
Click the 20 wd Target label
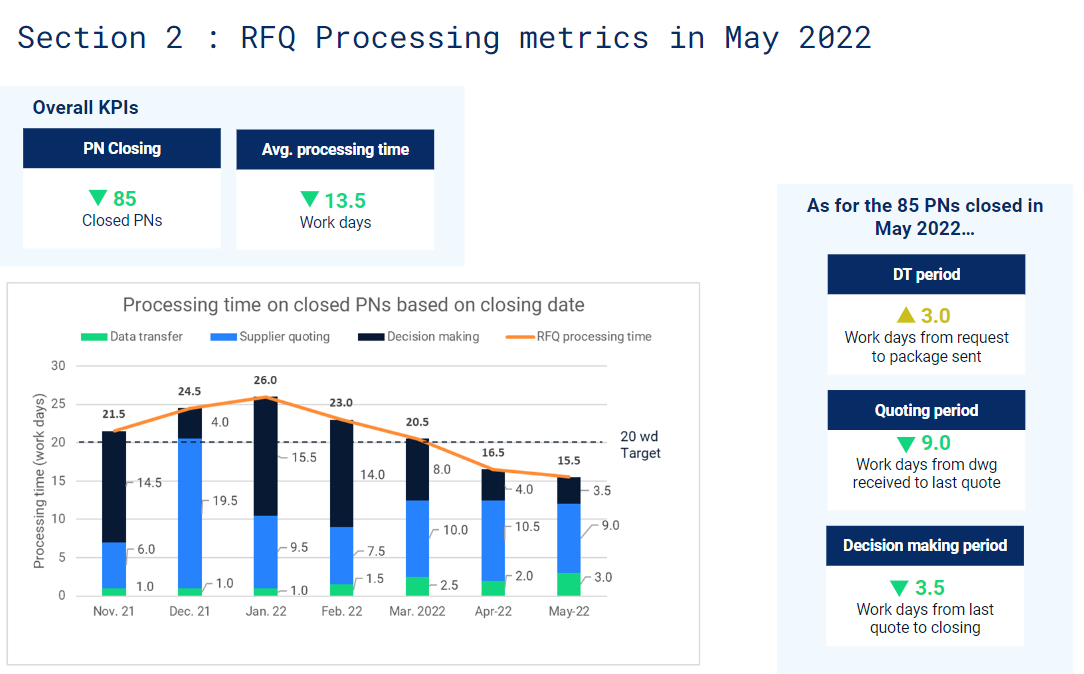pyautogui.click(x=640, y=444)
